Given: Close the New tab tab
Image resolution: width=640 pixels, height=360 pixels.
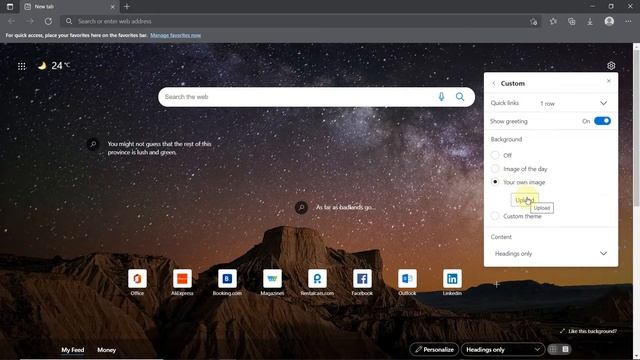Looking at the screenshot, I should pos(113,7).
